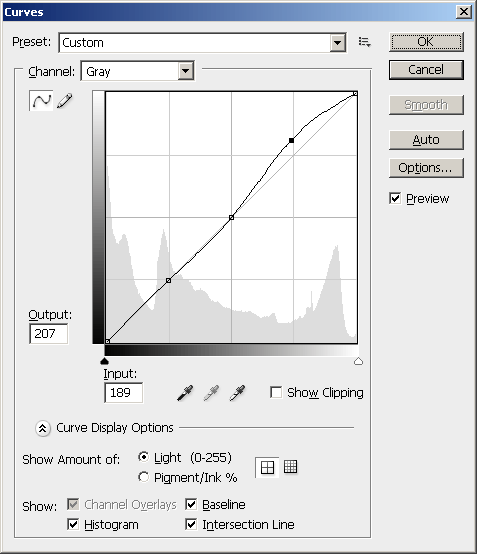Toggle the Preview checkbox
This screenshot has width=477, height=554.
[x=395, y=198]
